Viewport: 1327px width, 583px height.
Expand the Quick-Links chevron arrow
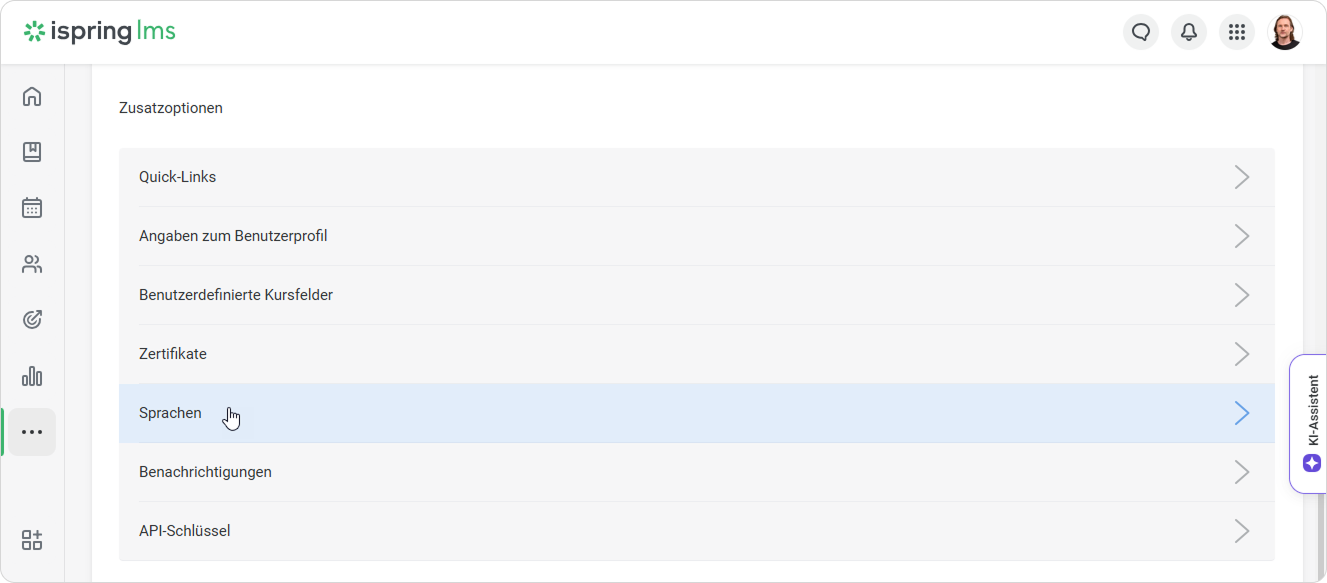pos(1242,177)
